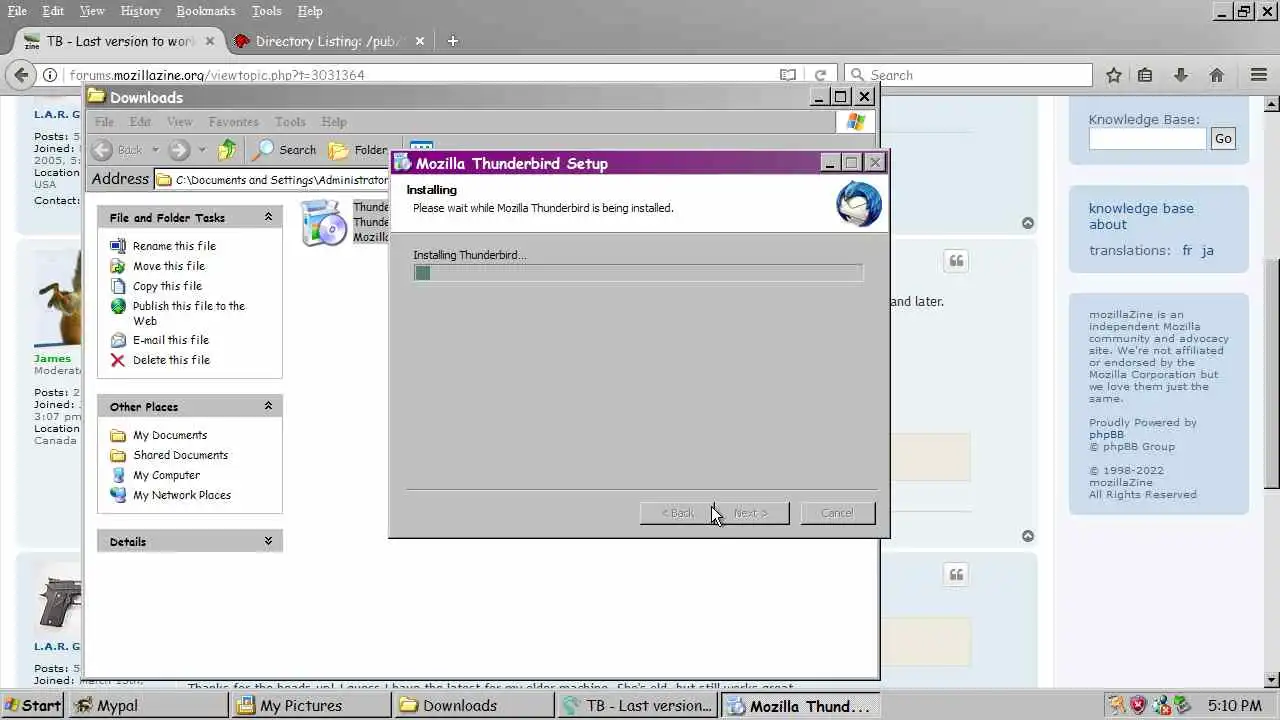Screen dimensions: 1280x720
Task: Toggle reader view icon in URL bar
Action: coord(788,75)
